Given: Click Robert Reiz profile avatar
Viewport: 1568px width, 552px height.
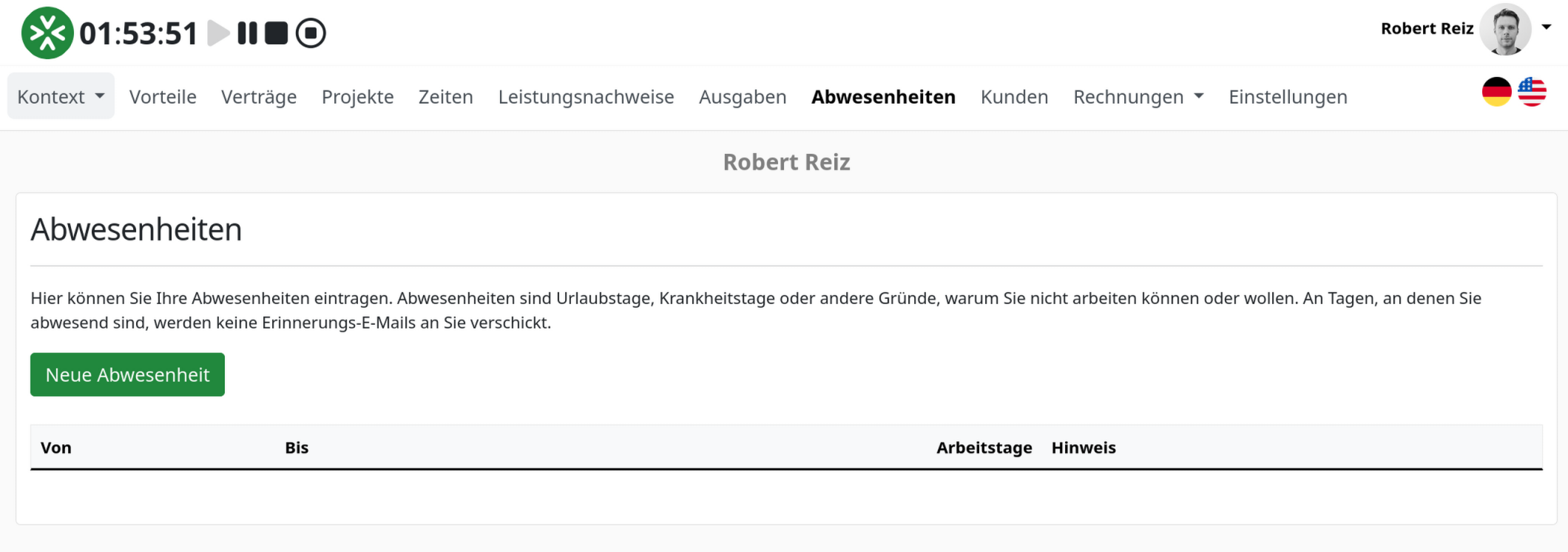Looking at the screenshot, I should (1505, 29).
